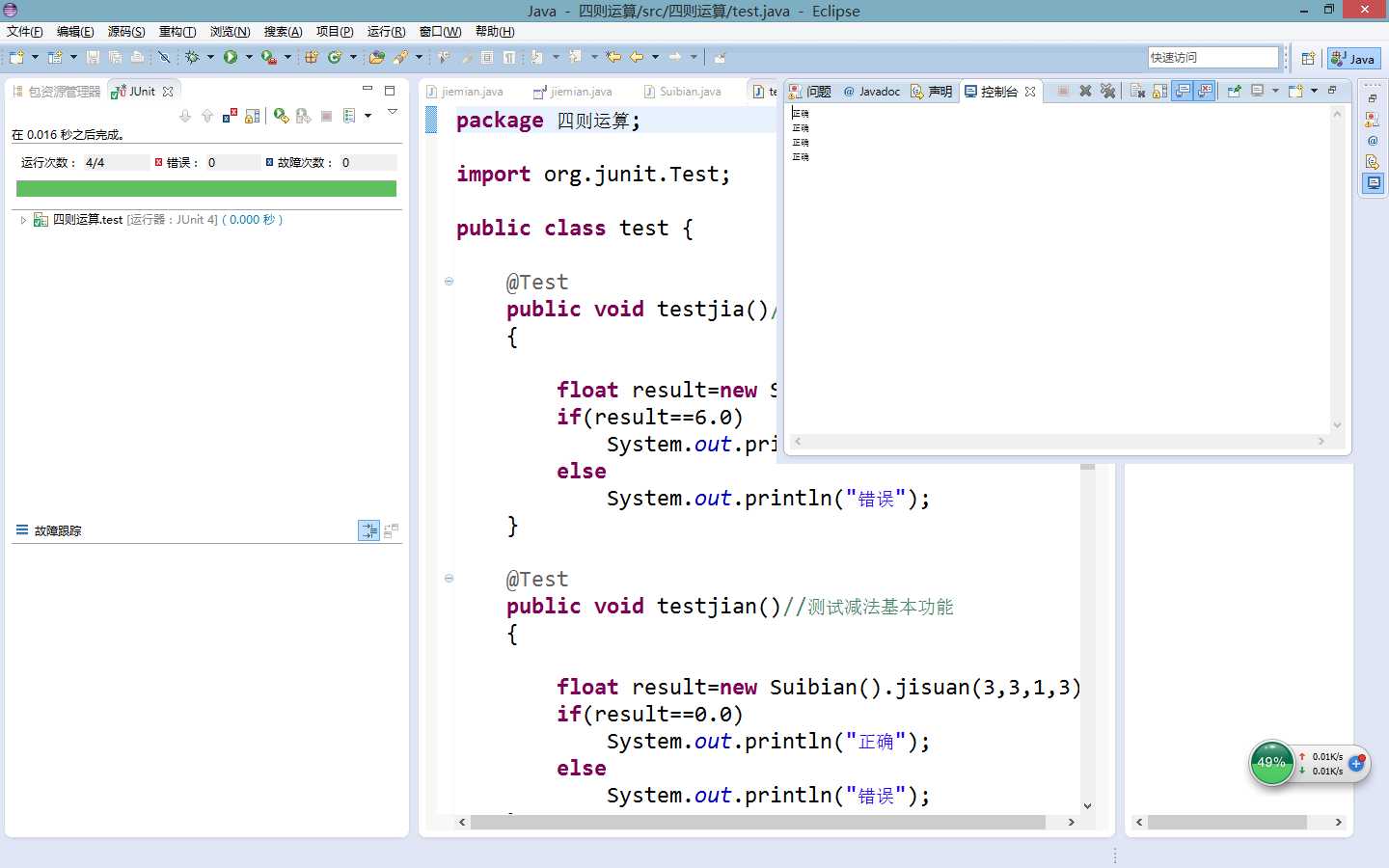Click the Display Selected Console icon
This screenshot has width=1389, height=868.
point(1257,91)
